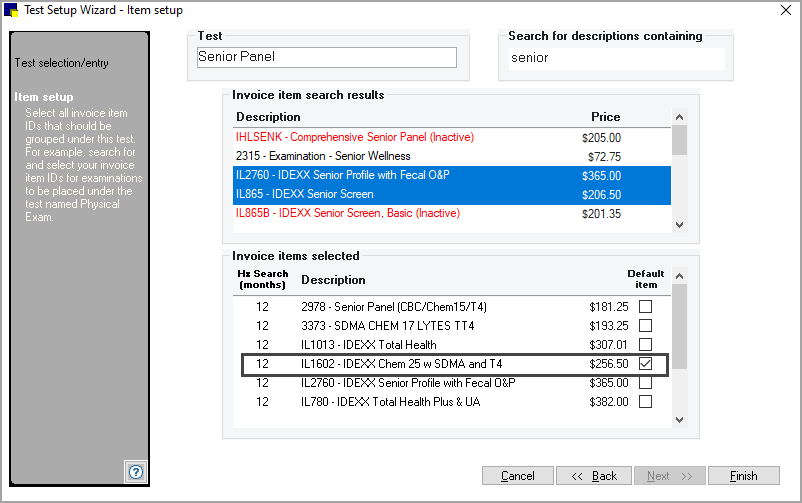This screenshot has height=503, width=802.
Task: Check Default item for IL1013 IDEXX Total Health
Action: (x=645, y=344)
